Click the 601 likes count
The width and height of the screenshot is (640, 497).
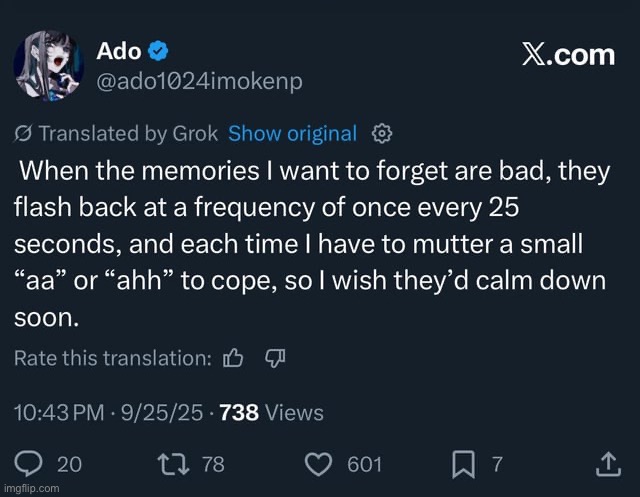pos(364,464)
